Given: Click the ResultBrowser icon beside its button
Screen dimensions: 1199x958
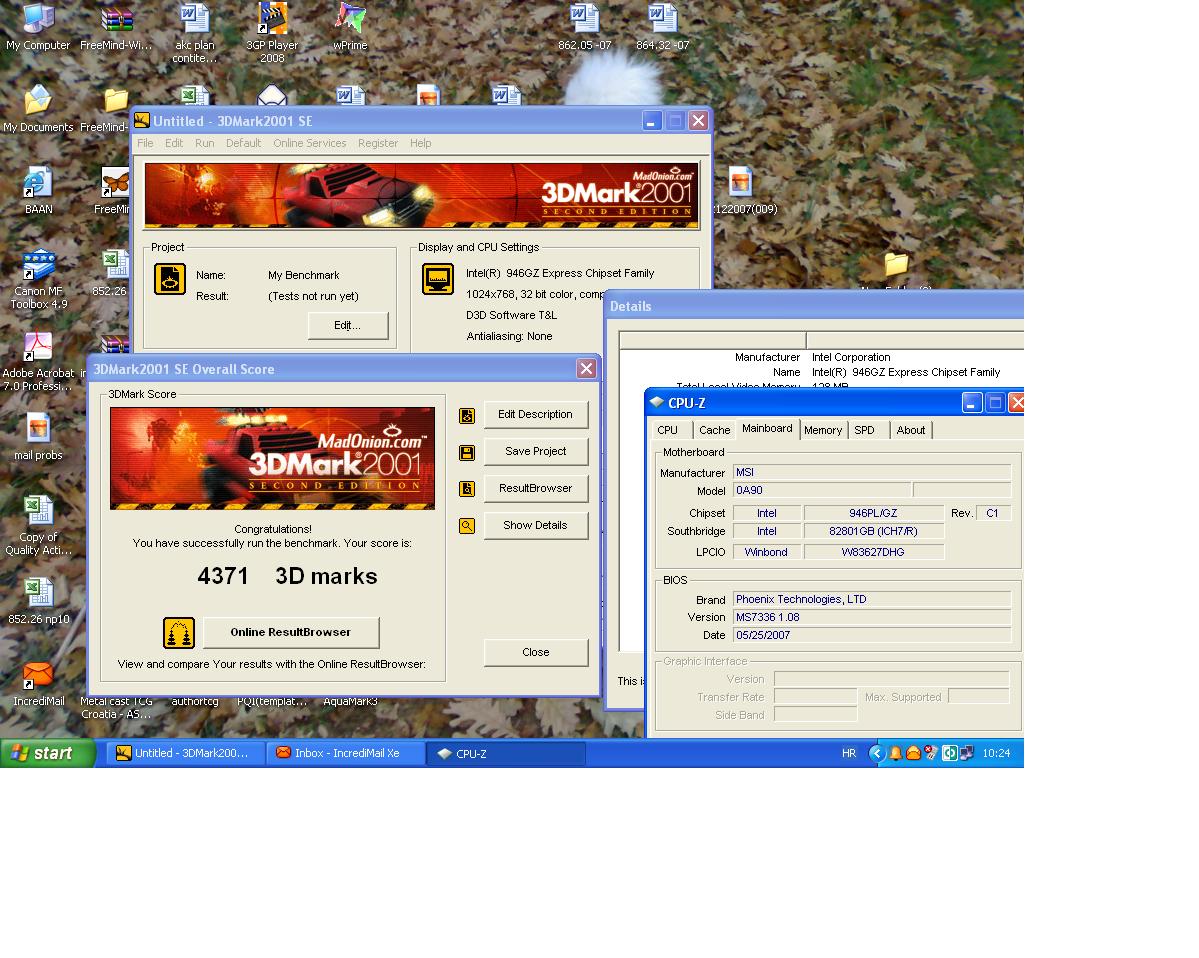Looking at the screenshot, I should point(466,489).
